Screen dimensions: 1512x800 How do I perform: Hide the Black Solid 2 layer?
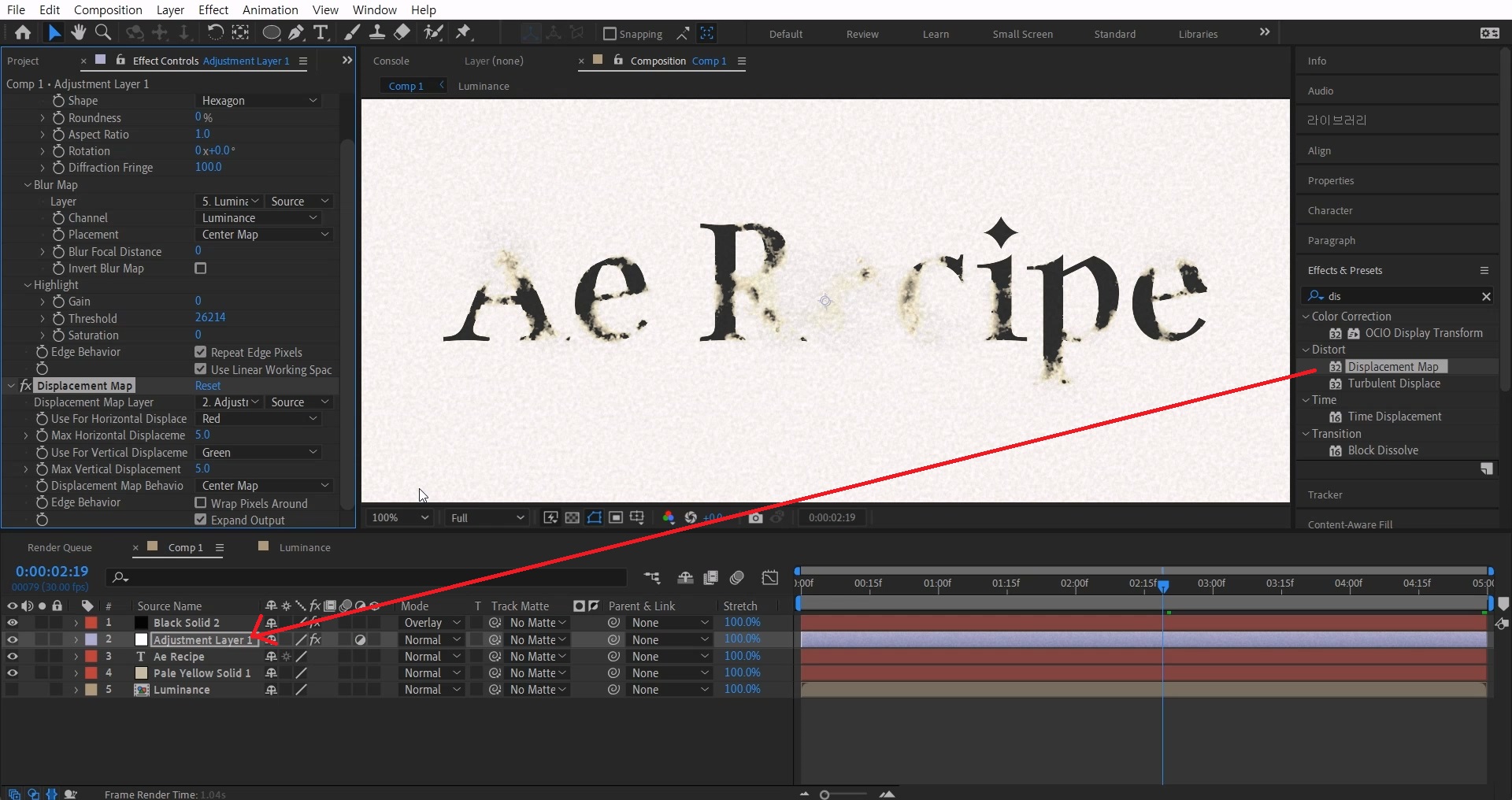[x=12, y=623]
